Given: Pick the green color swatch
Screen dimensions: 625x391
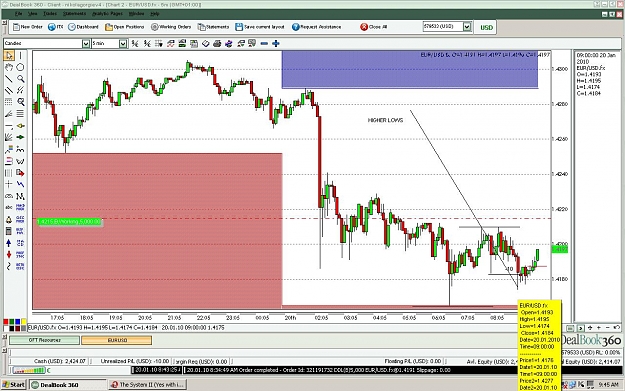Looking at the screenshot, I should pos(12,322).
